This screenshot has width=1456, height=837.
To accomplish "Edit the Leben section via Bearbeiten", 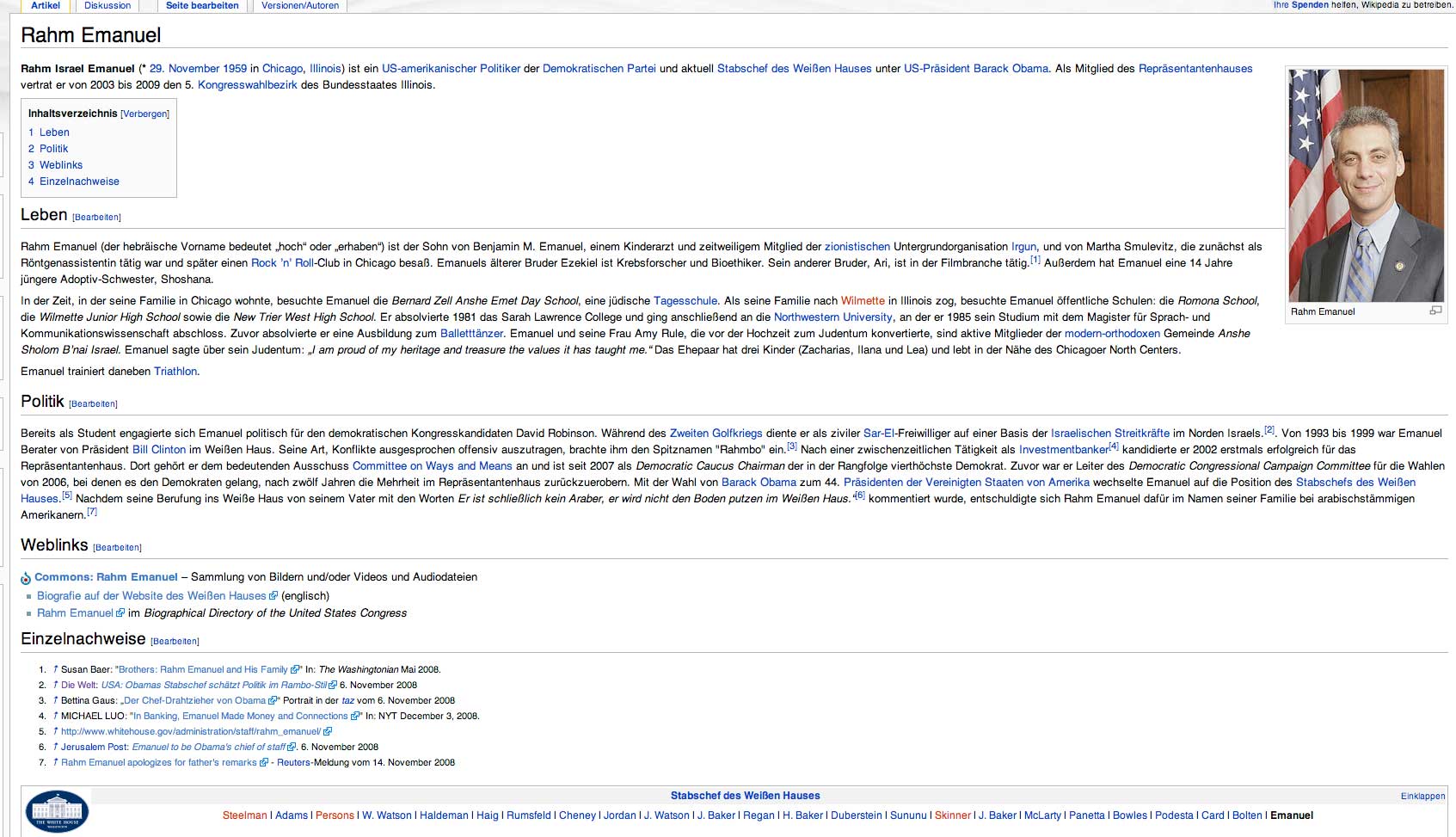I will (x=96, y=218).
